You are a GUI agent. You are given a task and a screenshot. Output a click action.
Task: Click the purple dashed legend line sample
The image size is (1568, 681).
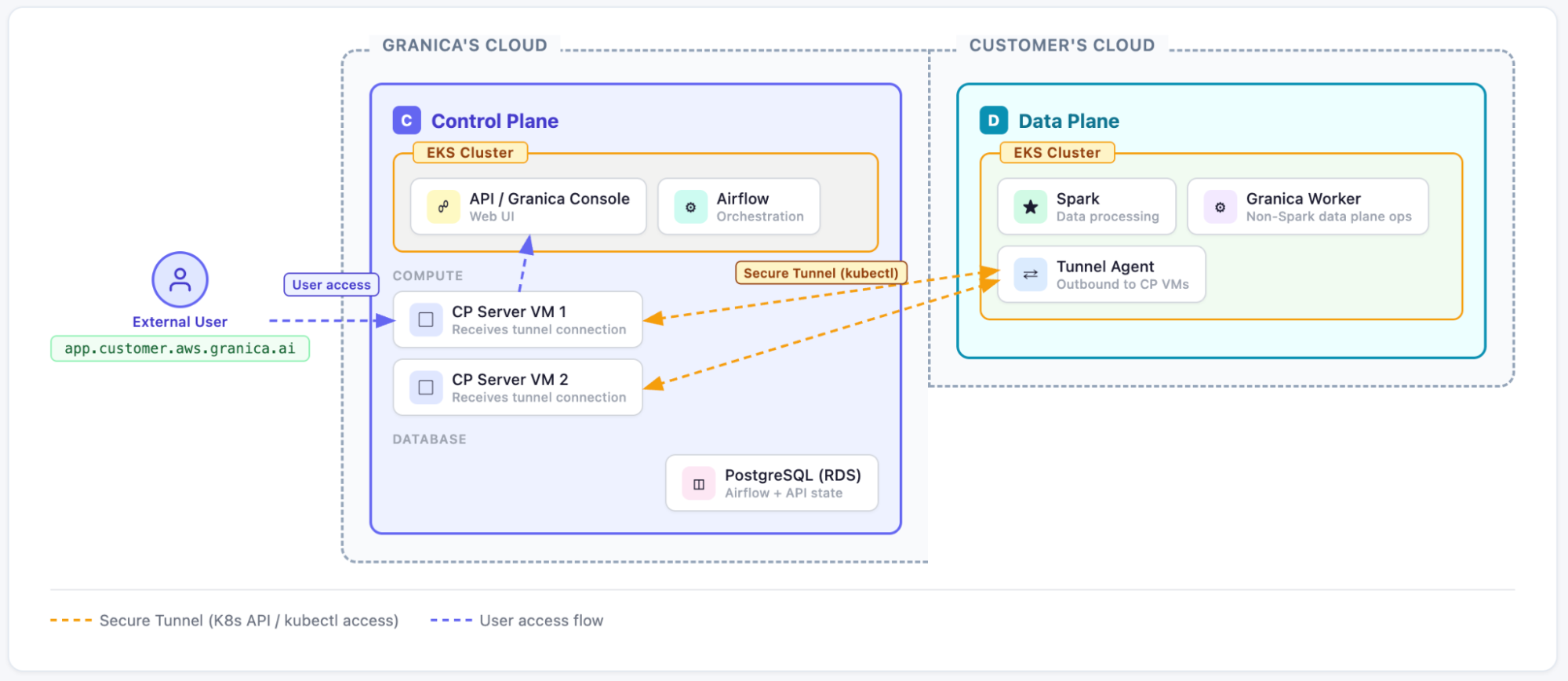point(451,621)
